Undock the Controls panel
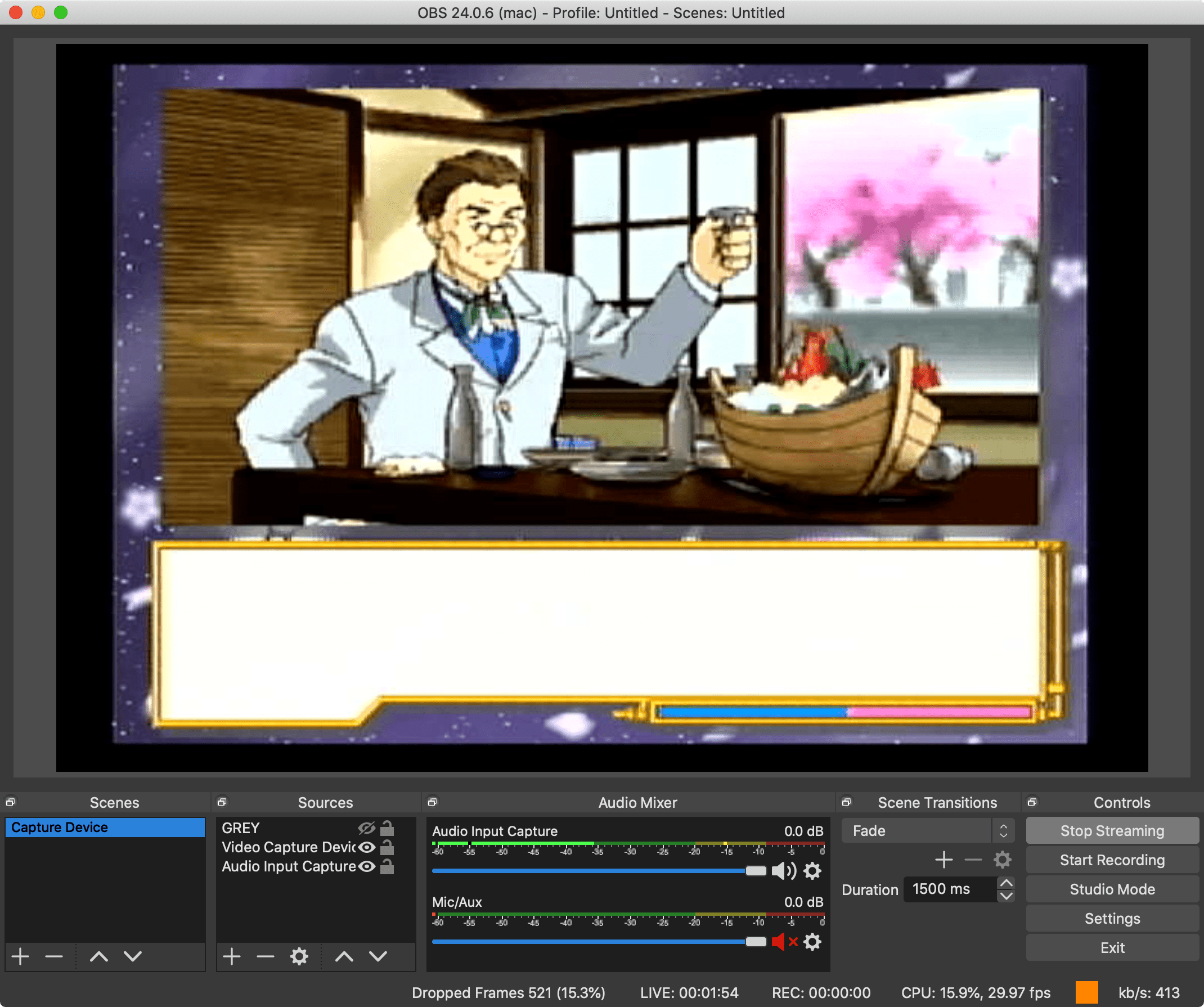This screenshot has height=1007, width=1204. pyautogui.click(x=1032, y=802)
